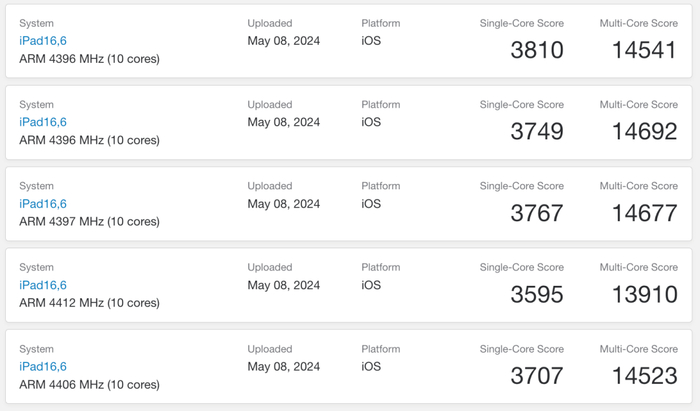Click the multi-core score 14523

click(643, 376)
